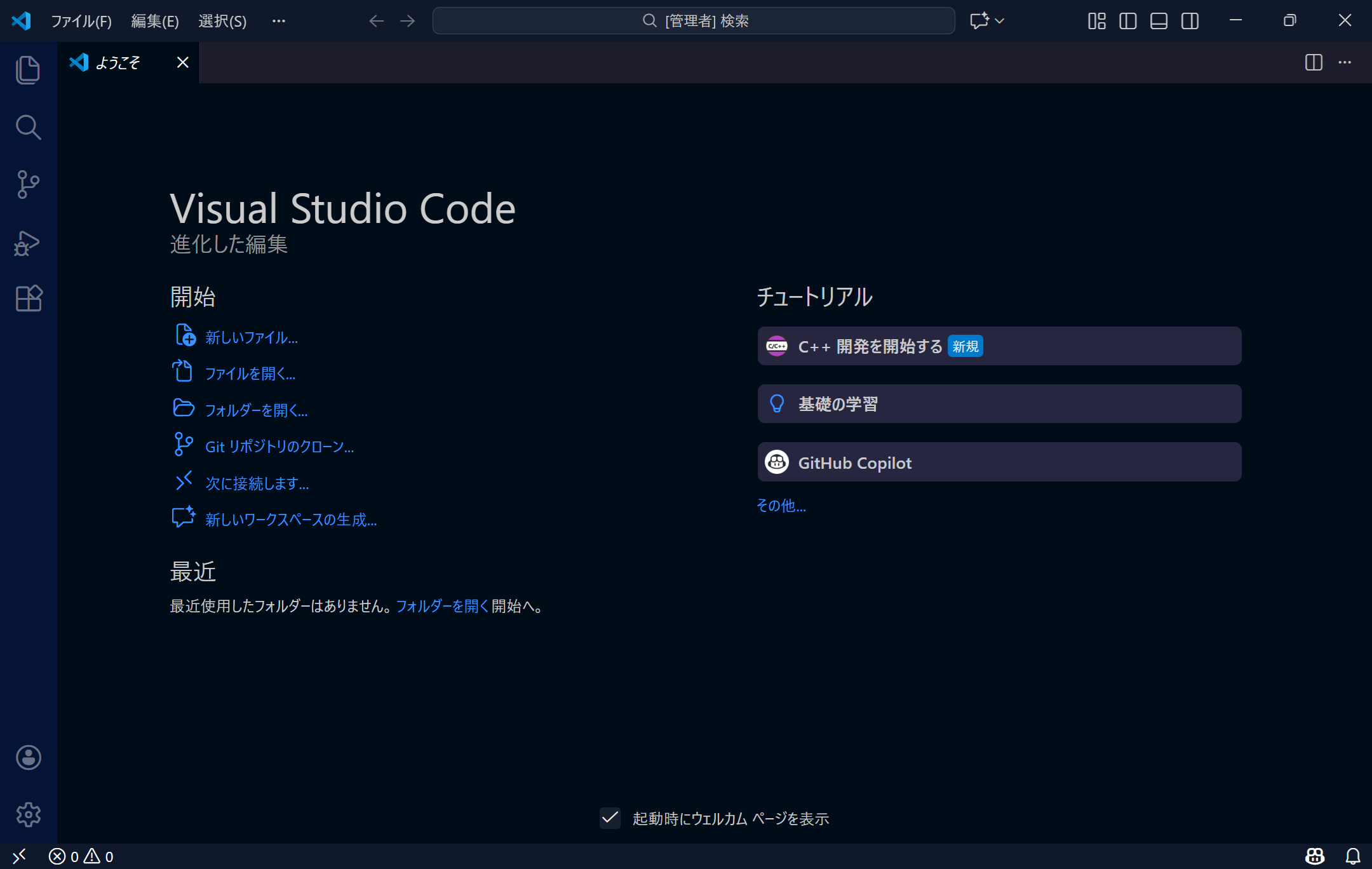Open the Explorer view in activity bar
This screenshot has width=1372, height=869.
[28, 70]
